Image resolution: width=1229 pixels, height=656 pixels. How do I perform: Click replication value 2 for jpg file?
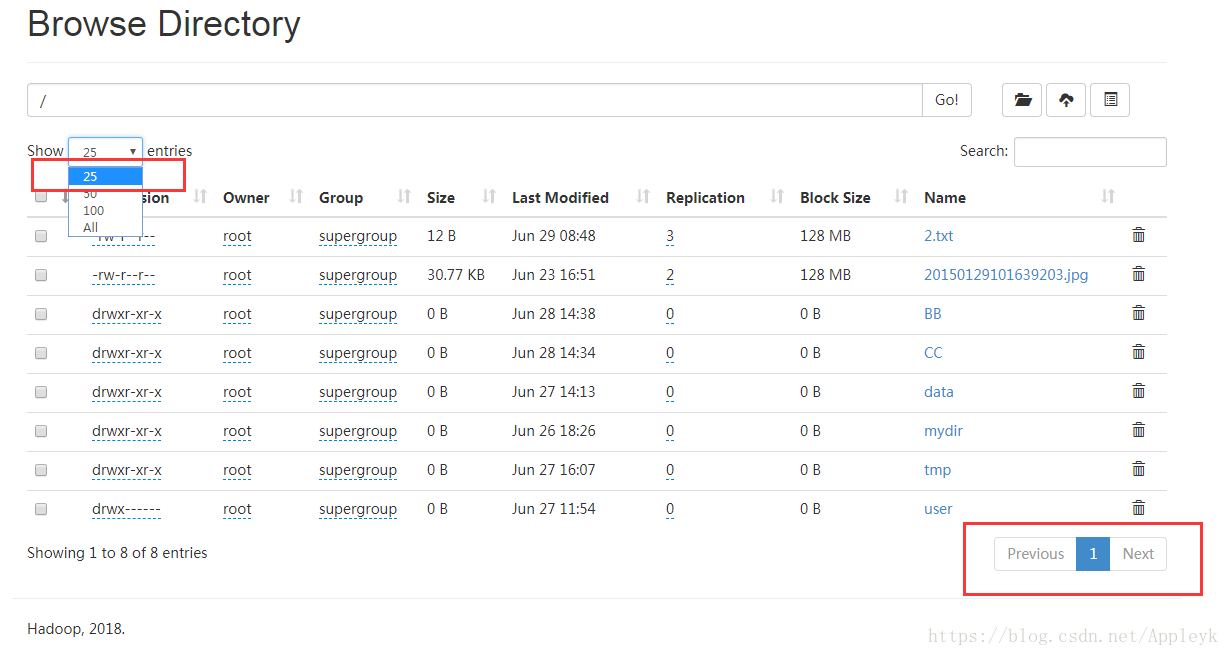670,275
